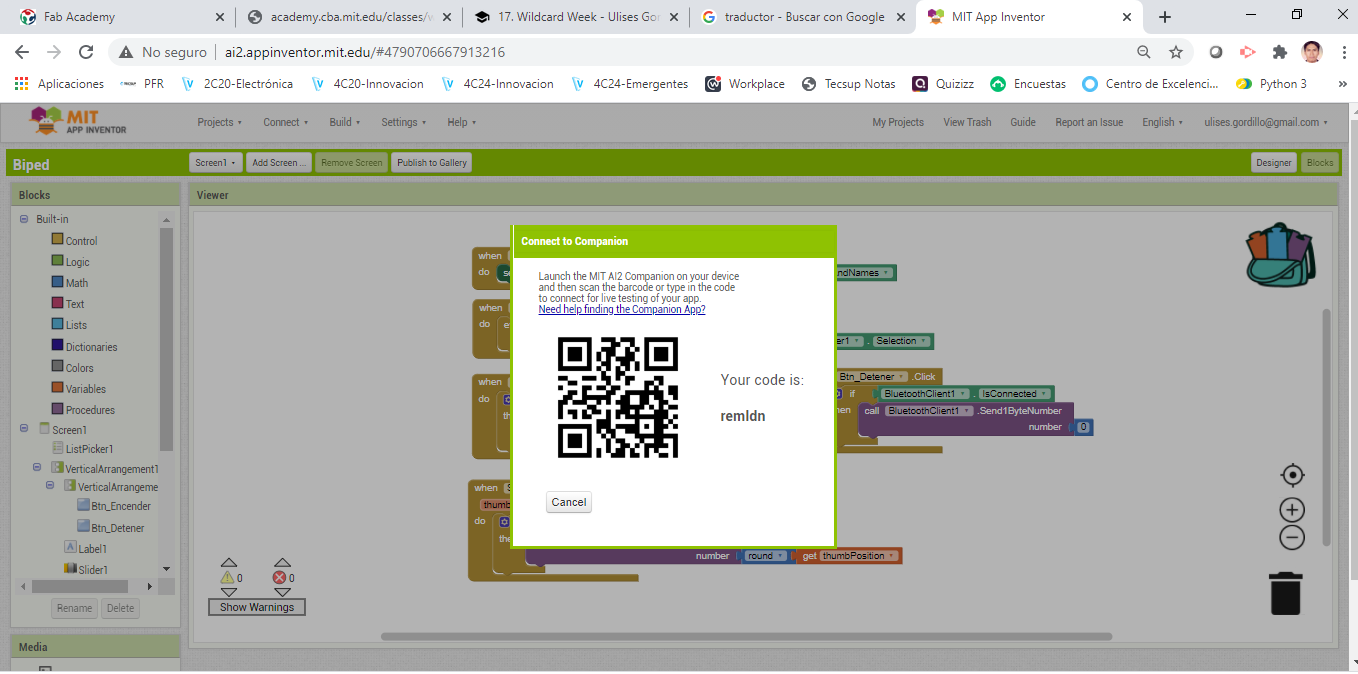The image size is (1358, 674).
Task: Open the Build menu
Action: [x=345, y=122]
